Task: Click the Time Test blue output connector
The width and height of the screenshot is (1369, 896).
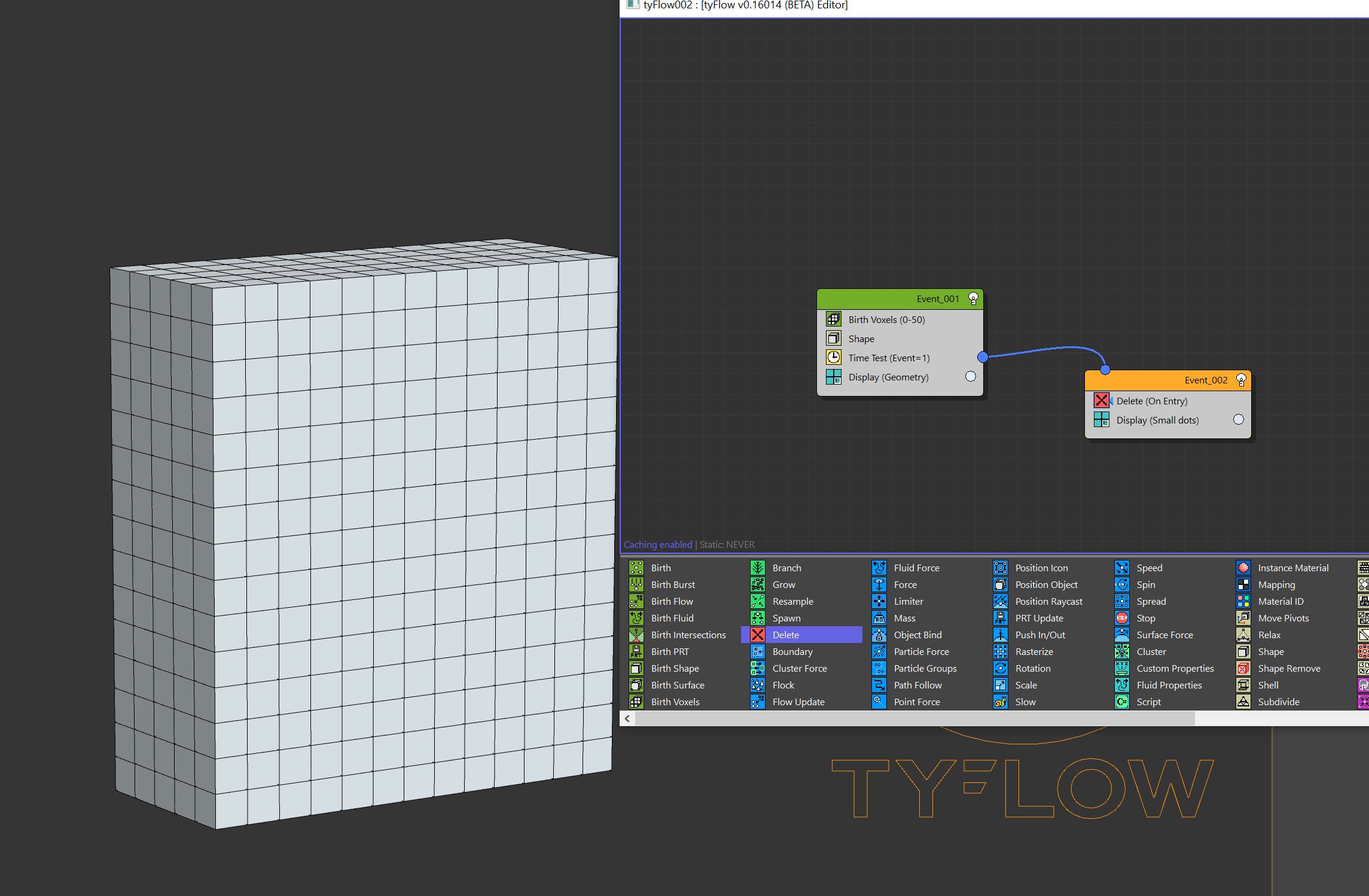Action: [x=983, y=357]
